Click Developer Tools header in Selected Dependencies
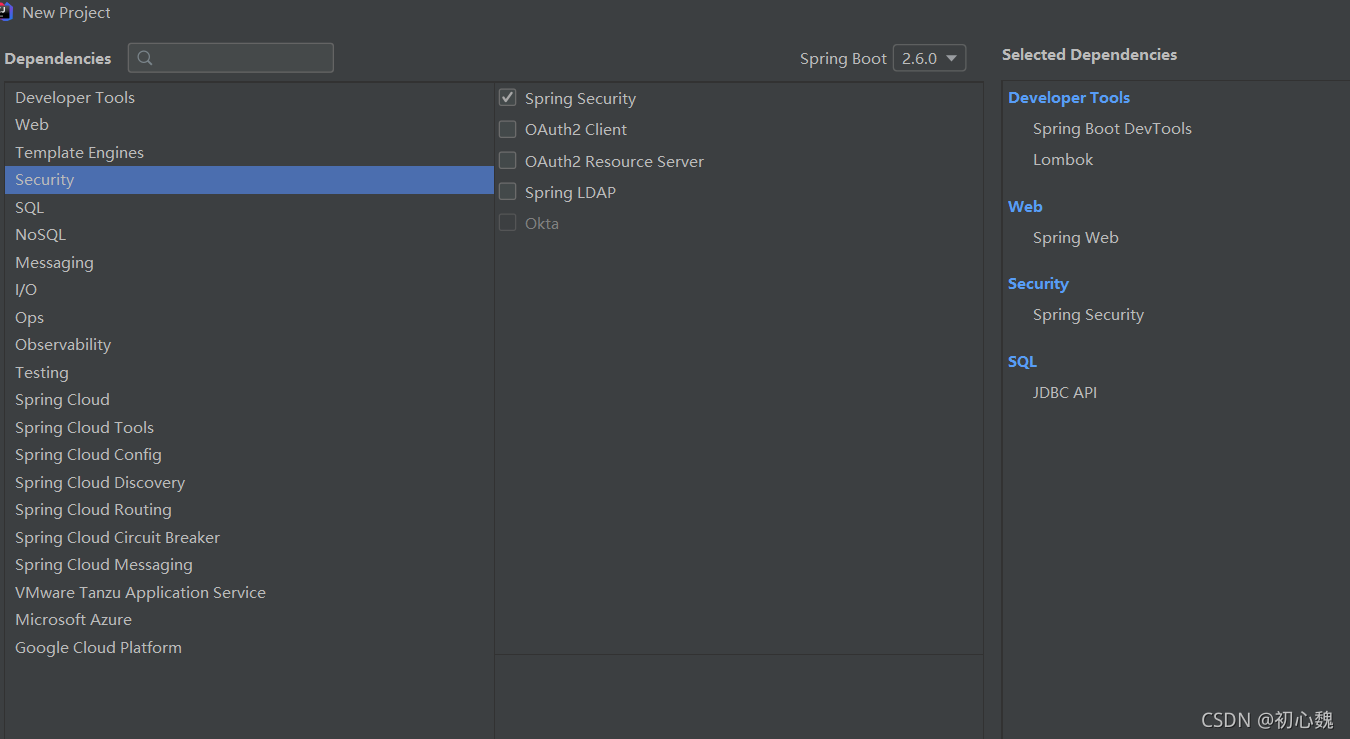This screenshot has width=1350, height=739. [x=1069, y=97]
